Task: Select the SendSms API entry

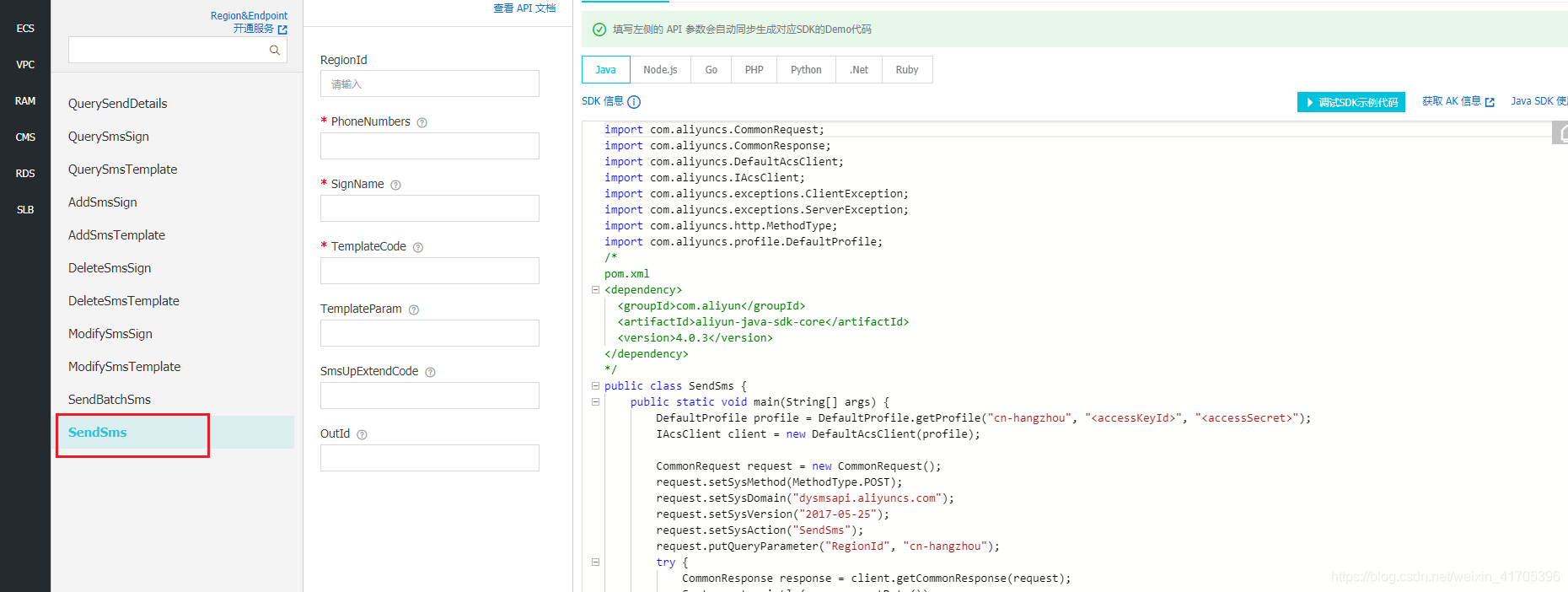Action: click(175, 433)
